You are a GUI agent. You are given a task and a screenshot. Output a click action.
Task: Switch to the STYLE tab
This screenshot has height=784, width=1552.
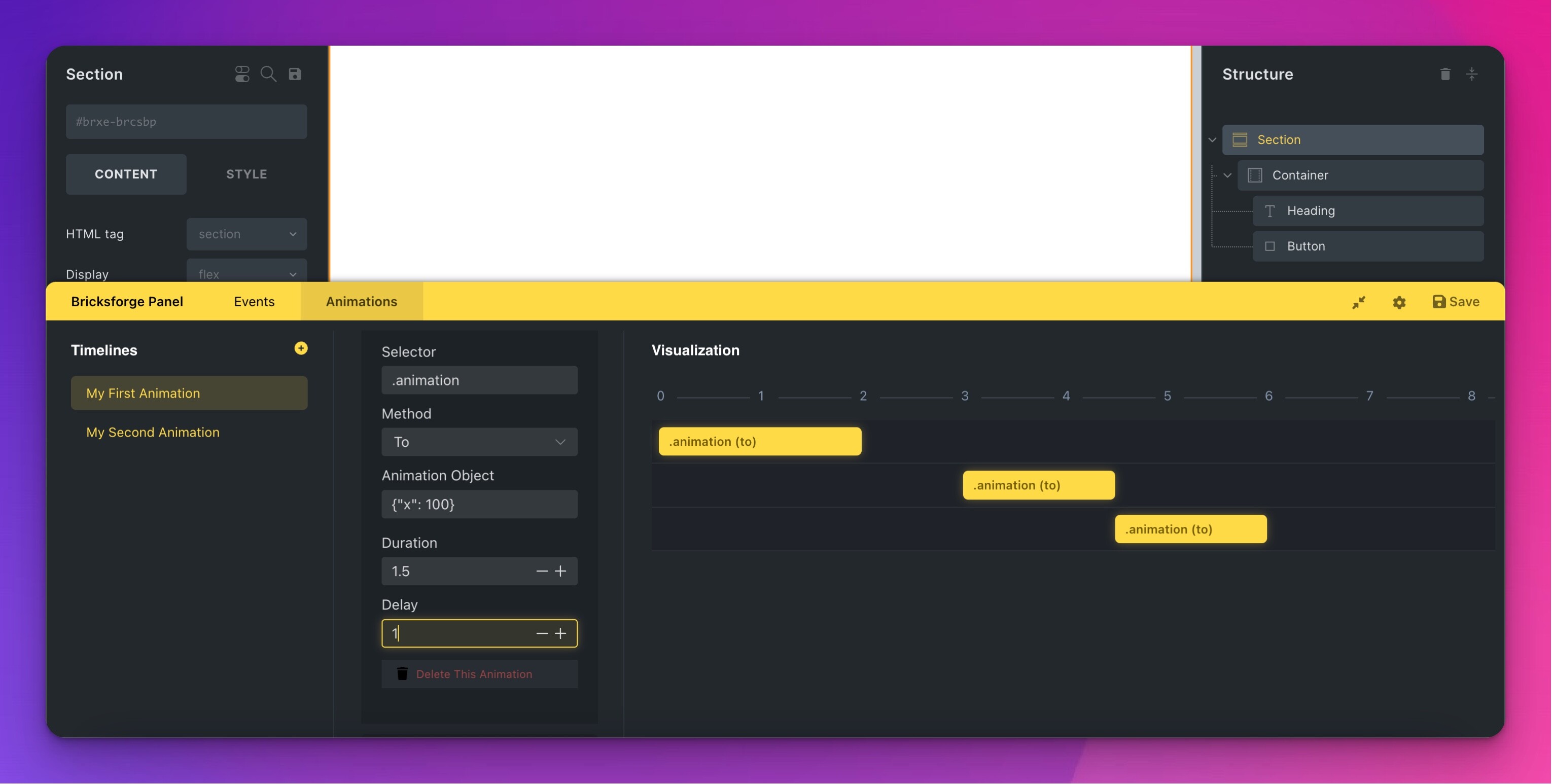coord(246,174)
